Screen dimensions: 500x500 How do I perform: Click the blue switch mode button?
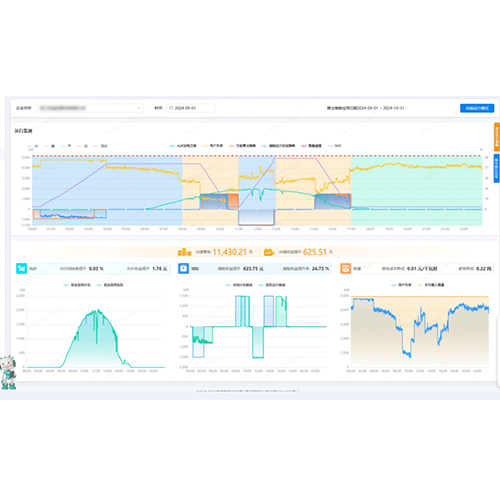click(x=477, y=108)
